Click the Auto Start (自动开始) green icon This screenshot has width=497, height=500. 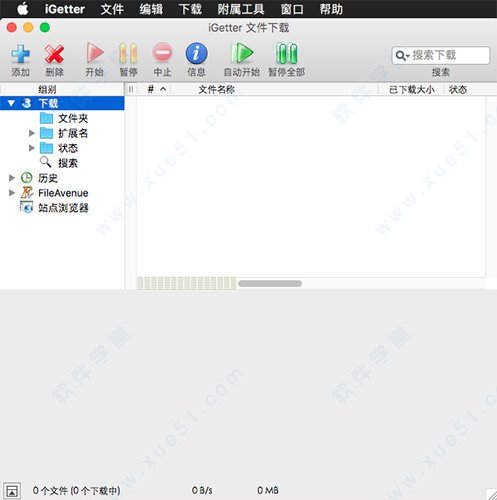tap(242, 53)
